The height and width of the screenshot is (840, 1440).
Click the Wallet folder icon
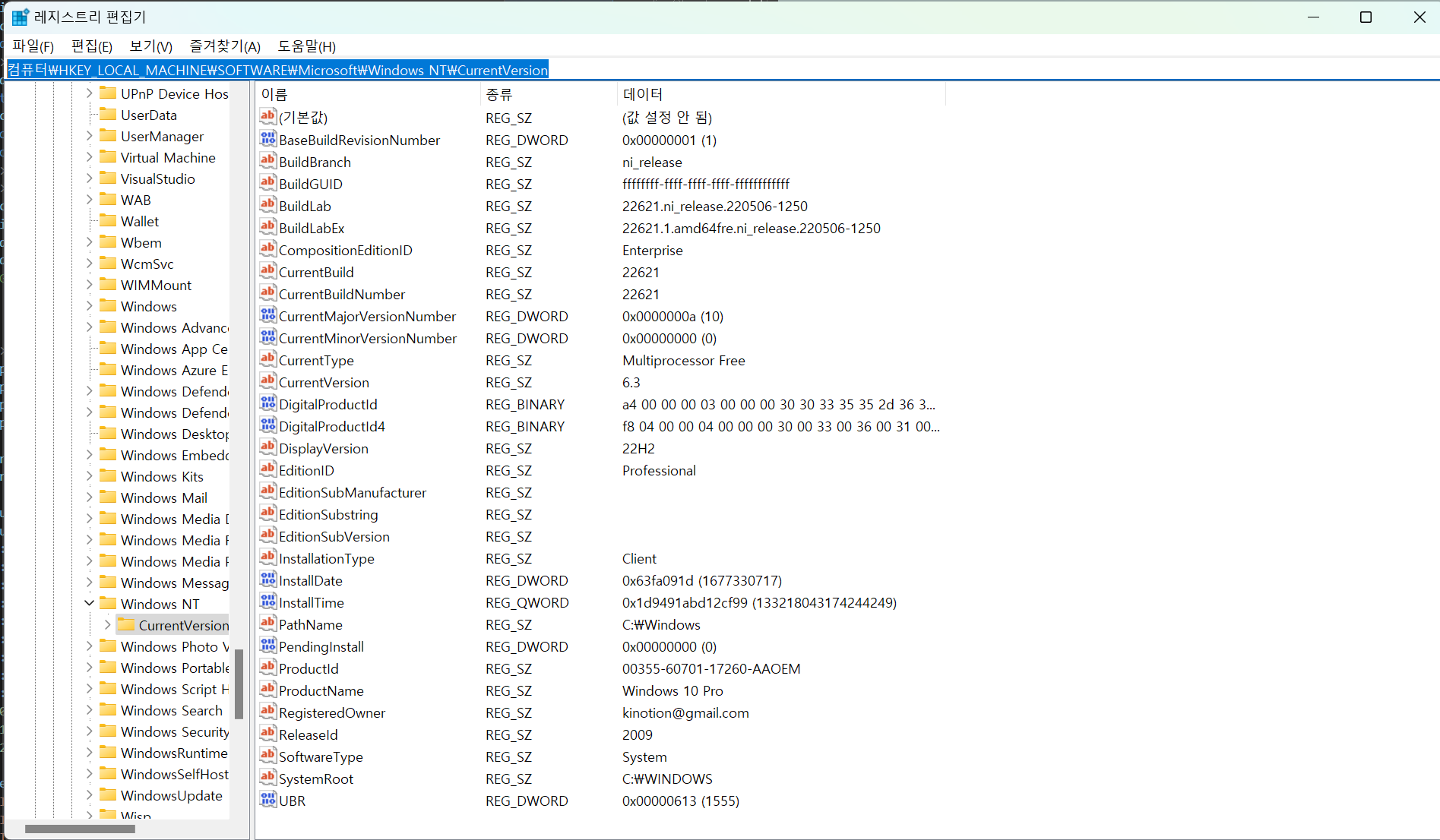108,221
